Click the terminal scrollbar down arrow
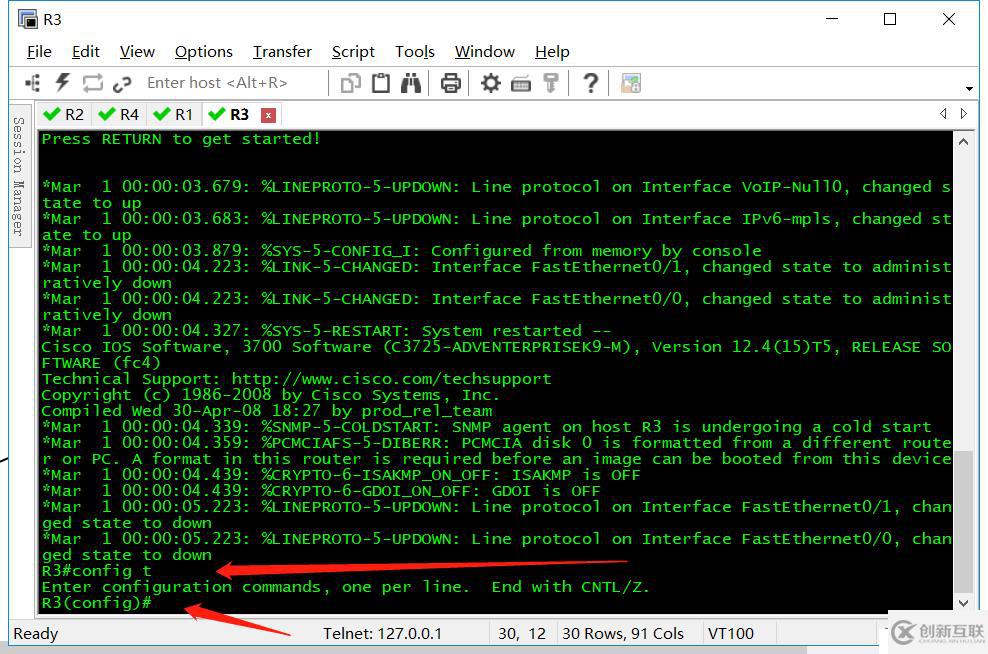Viewport: 988px width, 654px height. coord(963,602)
